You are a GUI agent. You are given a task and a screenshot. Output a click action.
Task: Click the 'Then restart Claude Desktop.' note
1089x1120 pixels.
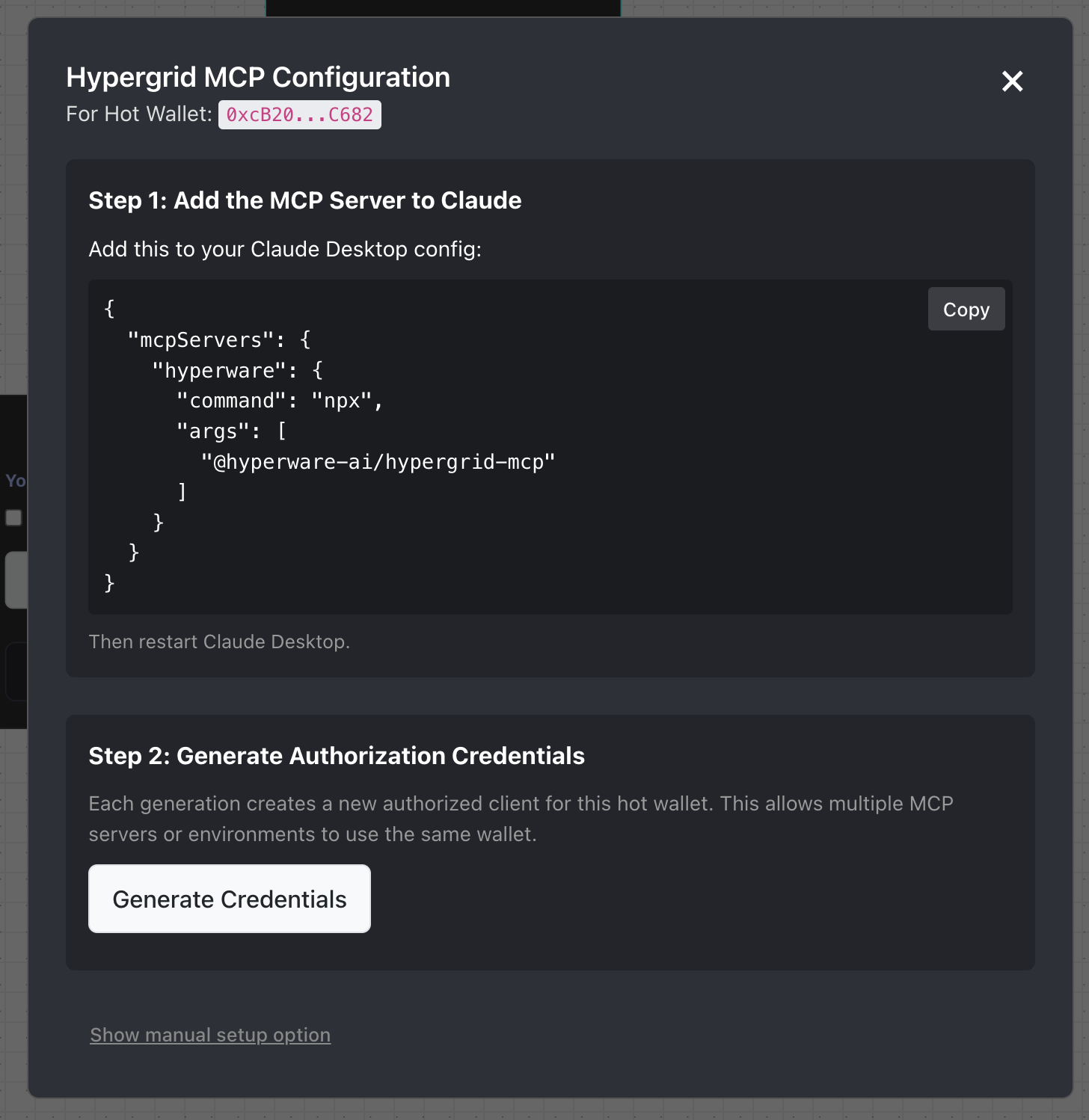click(219, 641)
